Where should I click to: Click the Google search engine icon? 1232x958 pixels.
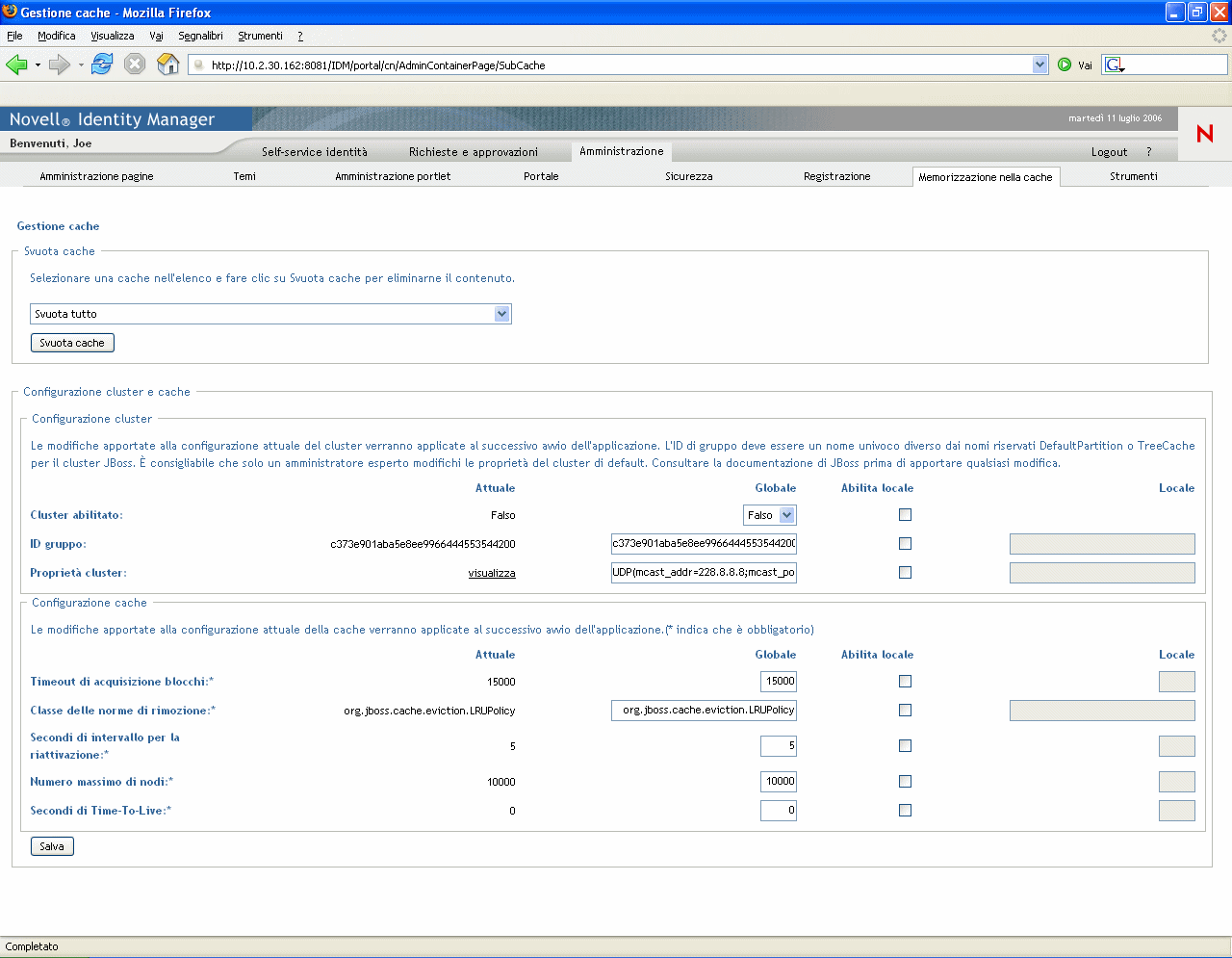(1114, 65)
